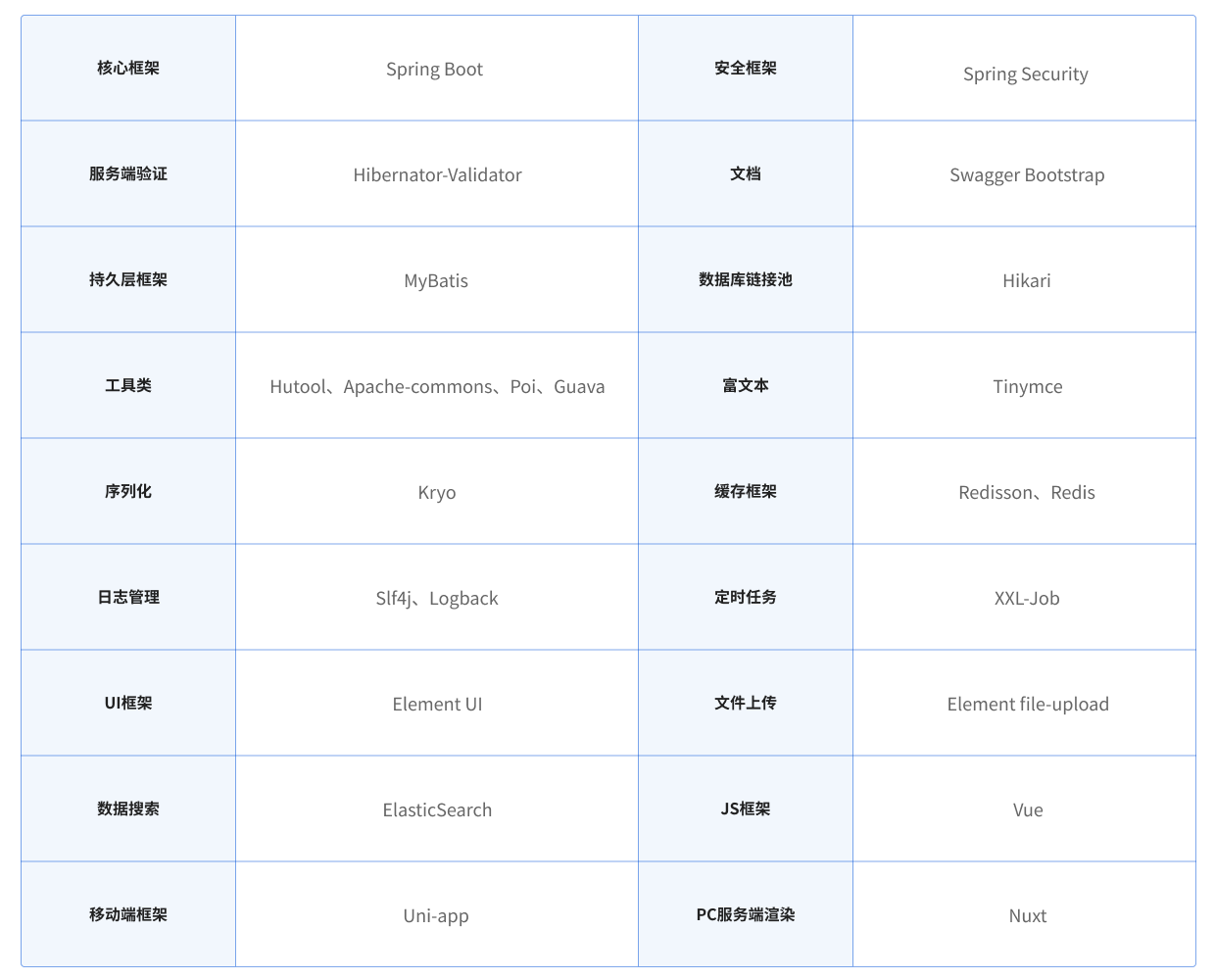Viewport: 1215px width, 980px height.
Task: Select the Vue JS framework entry
Action: 1027,809
